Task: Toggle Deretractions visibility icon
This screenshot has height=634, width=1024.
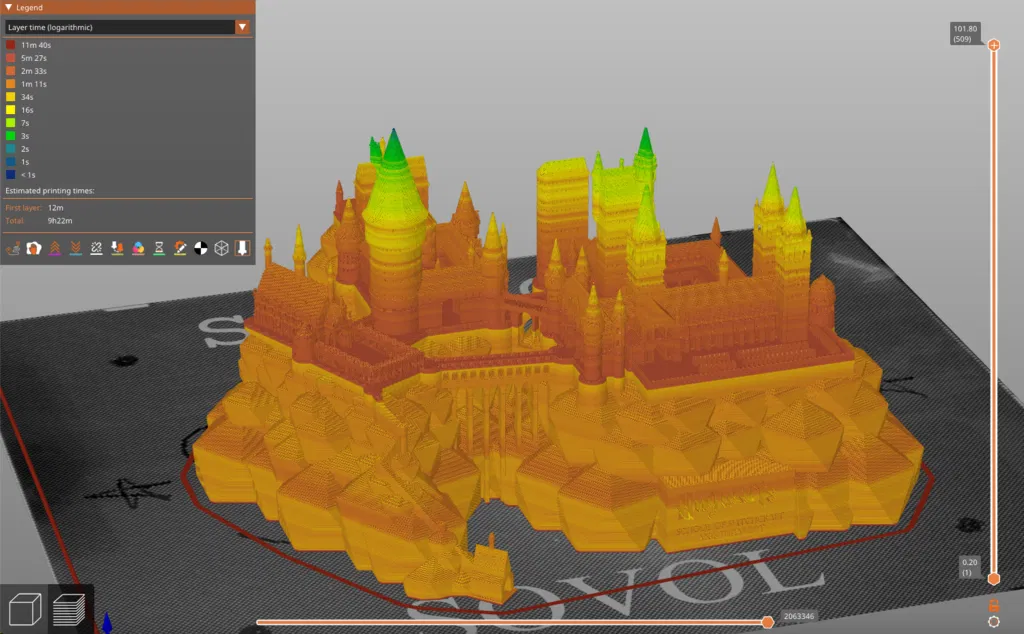Action: 76,248
